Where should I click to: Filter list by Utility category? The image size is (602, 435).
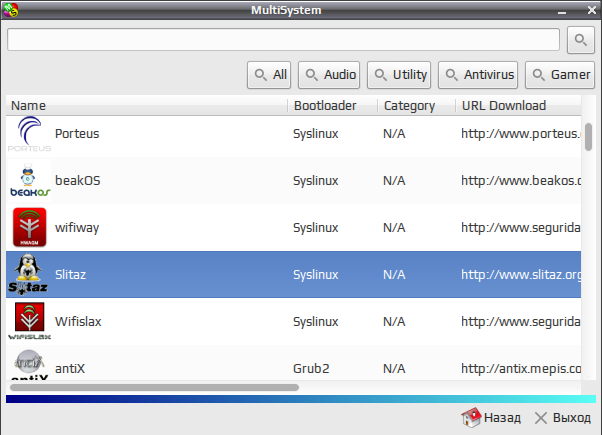coord(399,75)
